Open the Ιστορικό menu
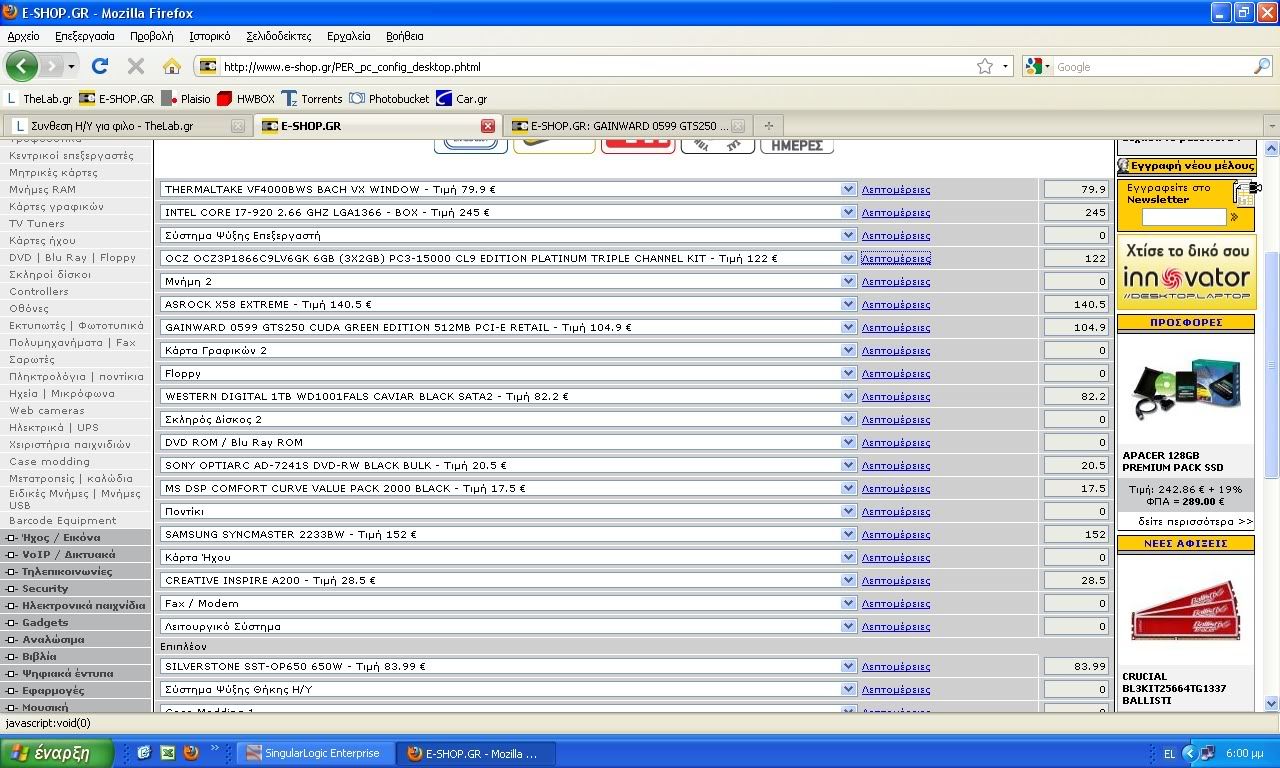 click(x=209, y=36)
